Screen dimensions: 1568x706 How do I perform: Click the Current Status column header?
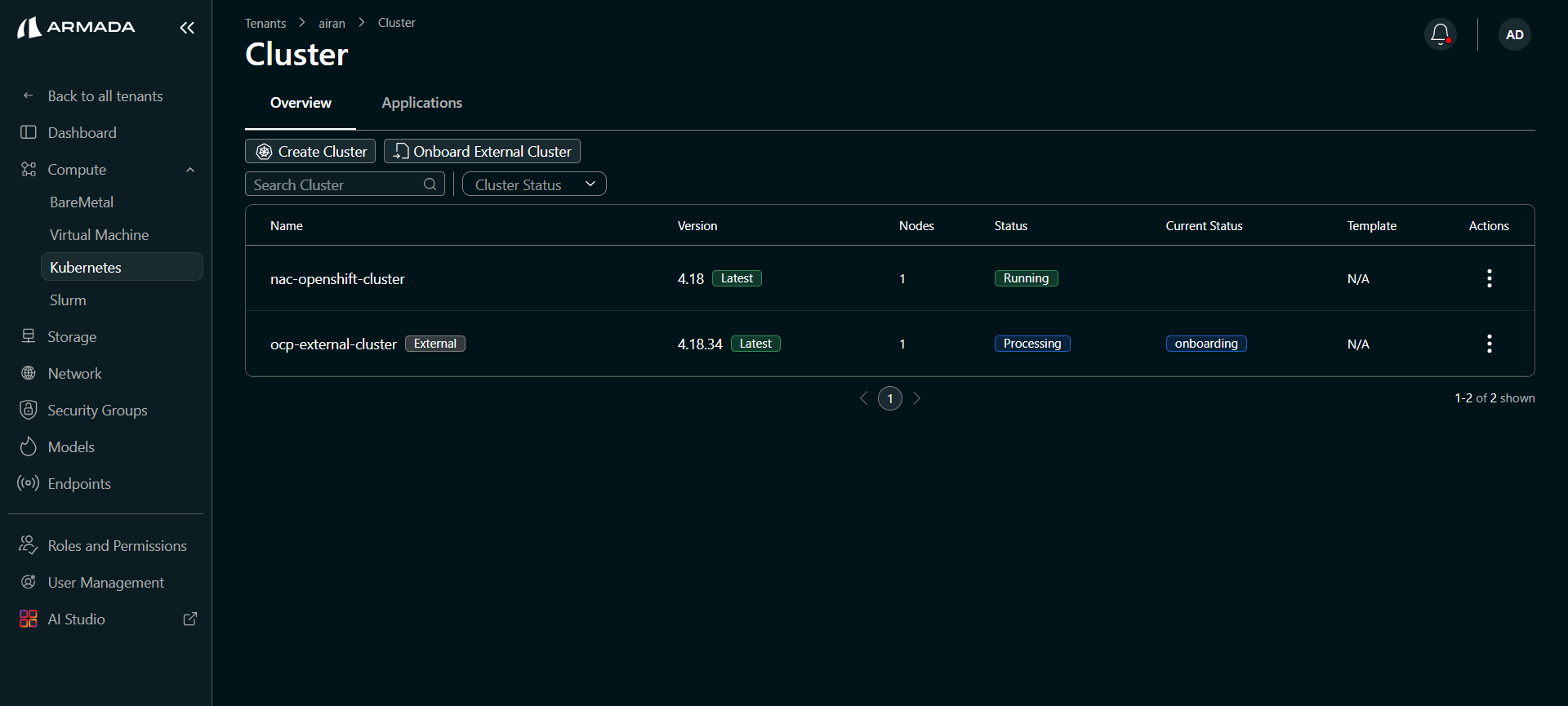tap(1204, 226)
